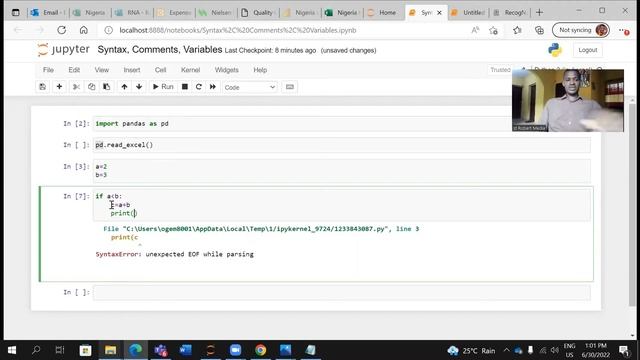The height and width of the screenshot is (360, 640).
Task: Click the Trusted notebook indicator
Action: (x=500, y=70)
